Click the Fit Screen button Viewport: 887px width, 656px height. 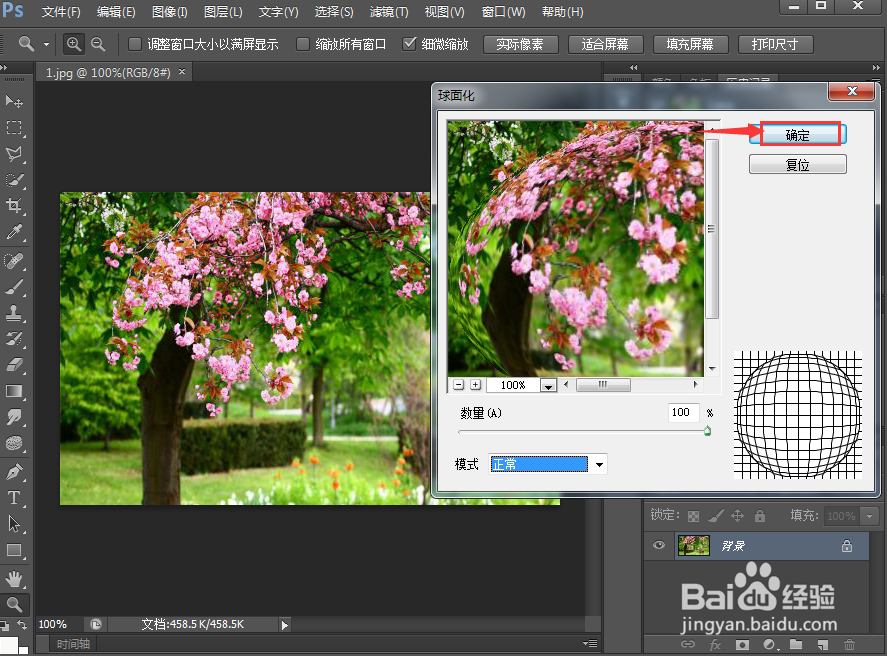coord(606,44)
